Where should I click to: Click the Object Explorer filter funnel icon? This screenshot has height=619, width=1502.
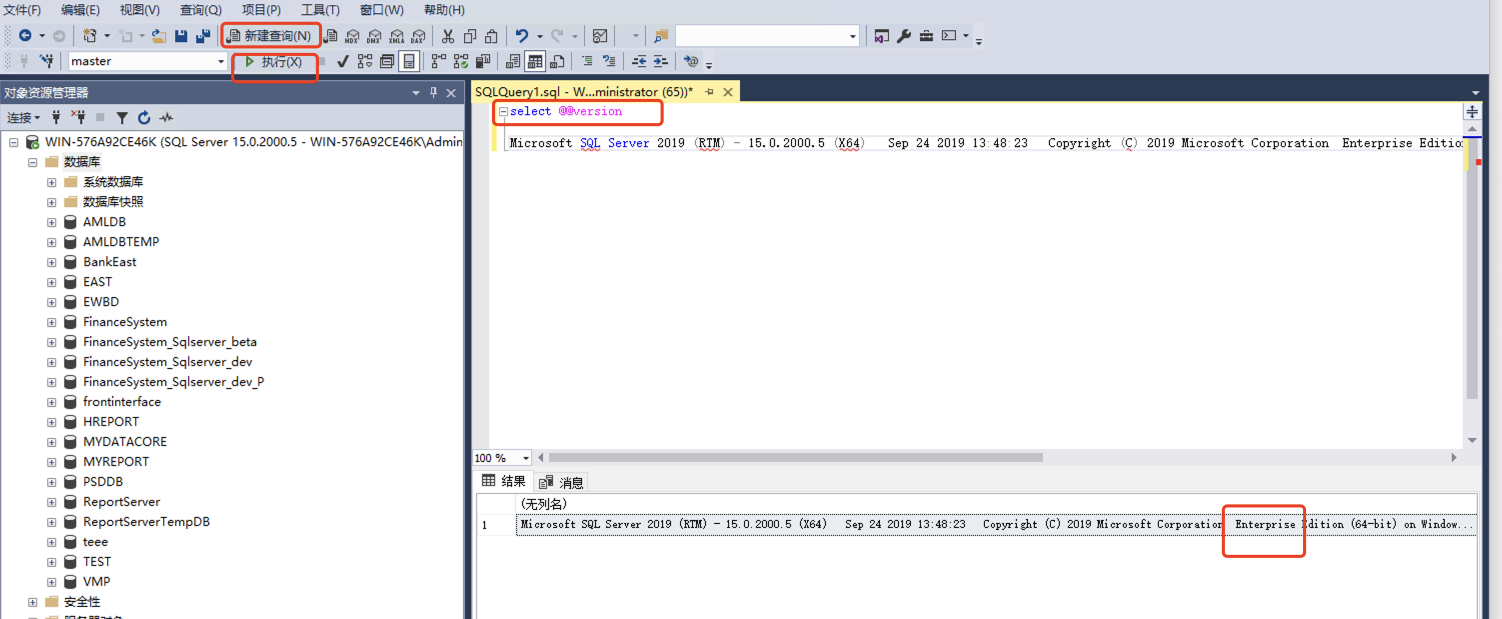click(x=122, y=118)
